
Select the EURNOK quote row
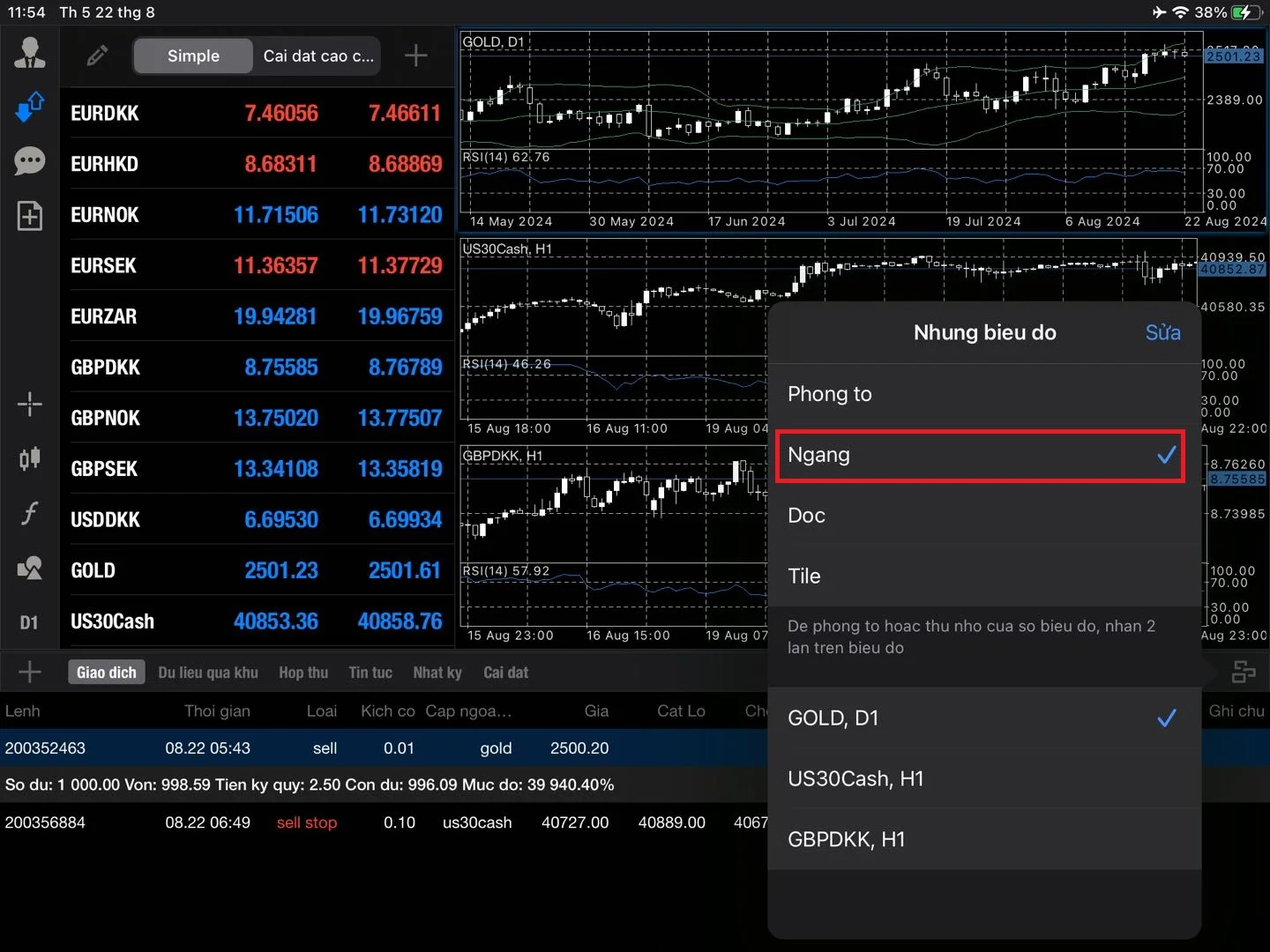(x=257, y=215)
